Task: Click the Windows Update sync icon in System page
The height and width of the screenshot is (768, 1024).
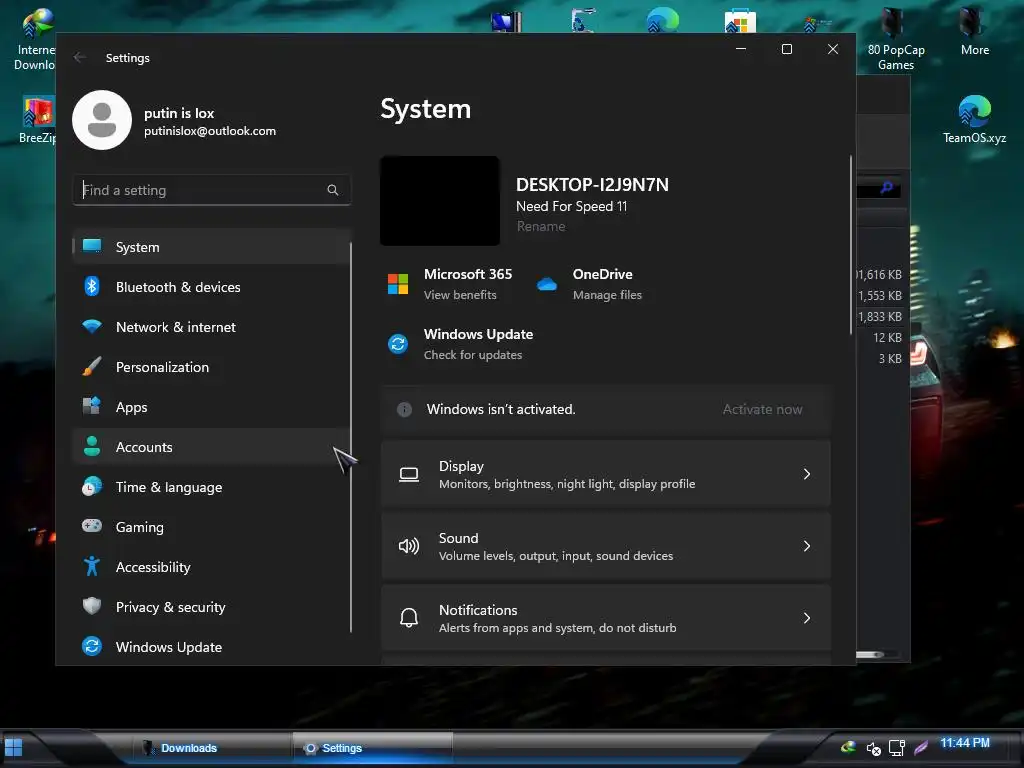Action: (x=398, y=344)
